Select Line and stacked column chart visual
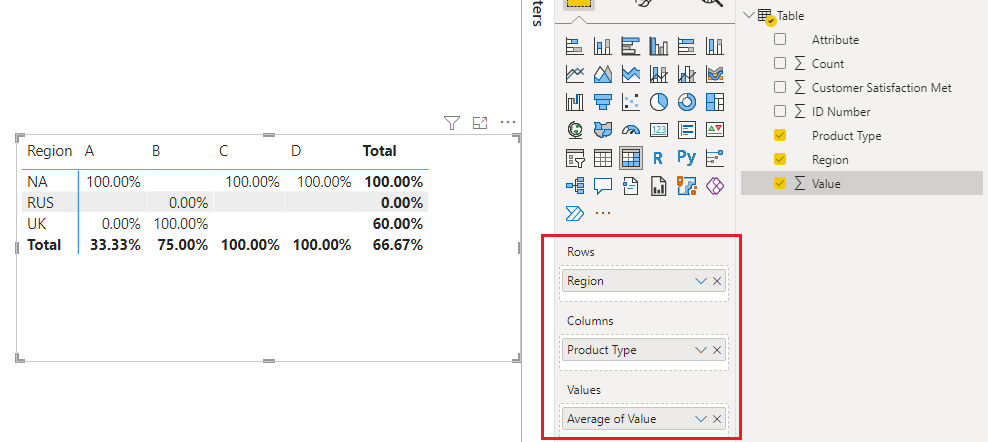This screenshot has height=442, width=988. 659,74
